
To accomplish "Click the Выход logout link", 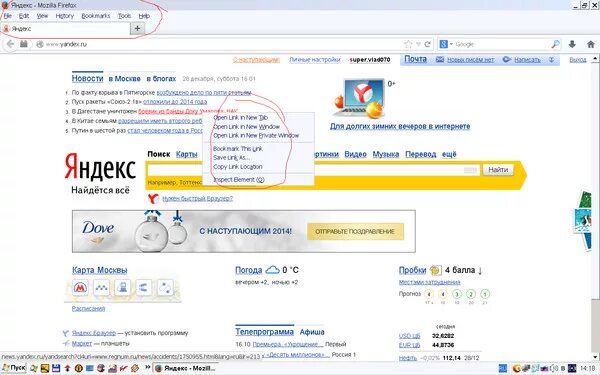I will pos(578,60).
